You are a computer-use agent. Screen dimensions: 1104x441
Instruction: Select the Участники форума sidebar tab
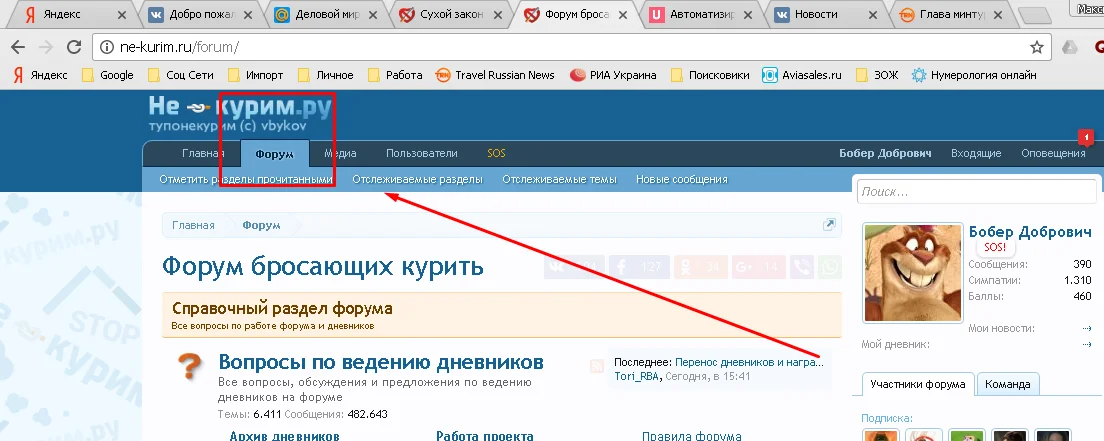pos(917,385)
